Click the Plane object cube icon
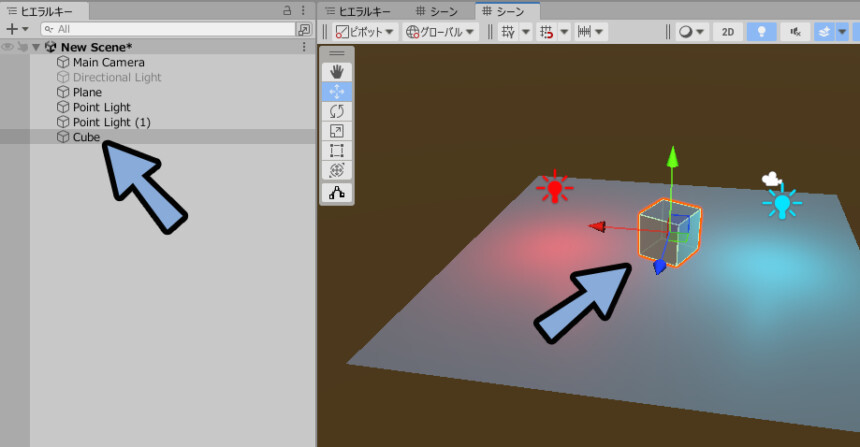The height and width of the screenshot is (447, 860). [63, 92]
